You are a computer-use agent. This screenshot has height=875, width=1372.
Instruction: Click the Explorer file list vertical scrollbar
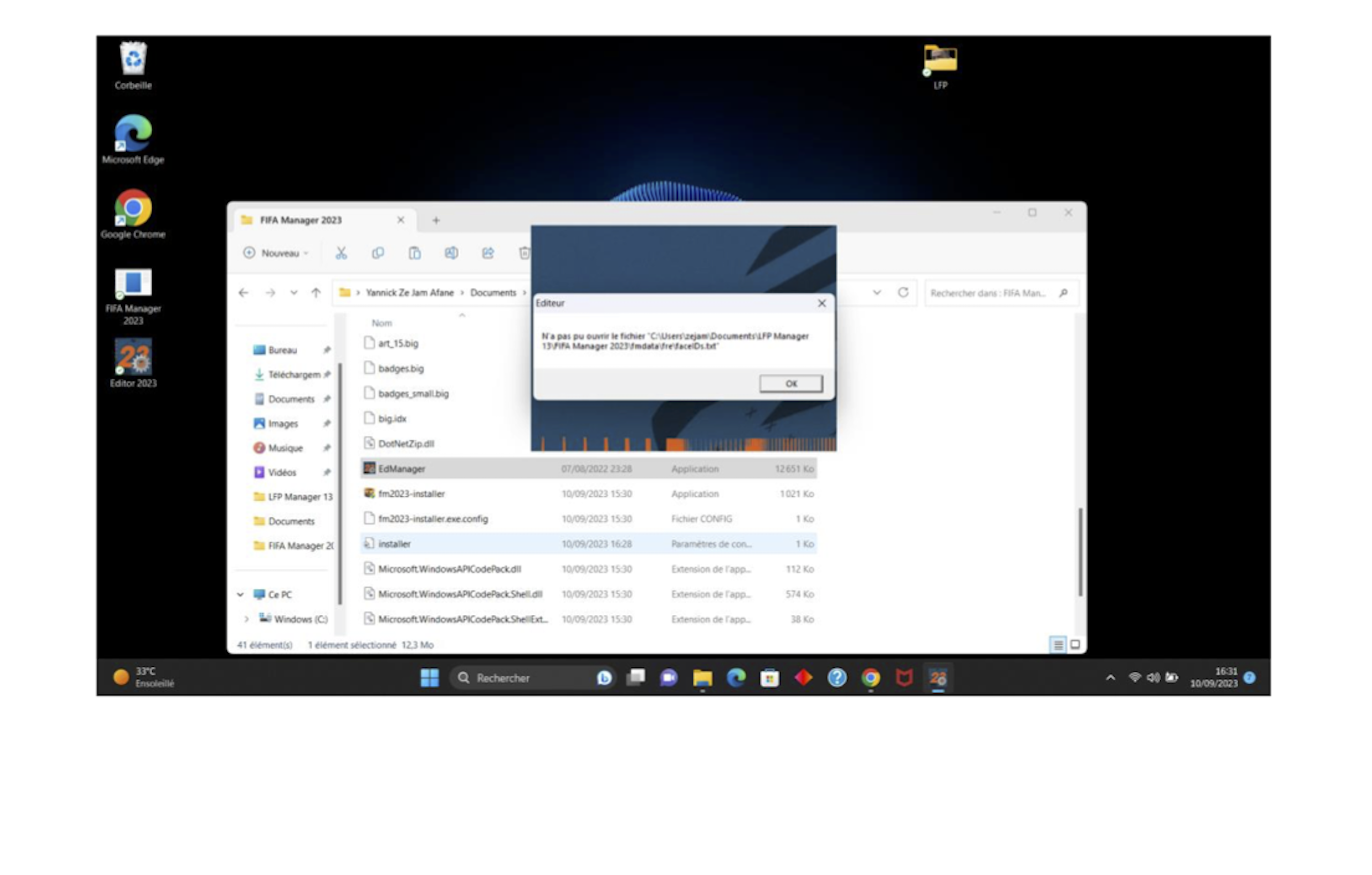click(x=1080, y=552)
